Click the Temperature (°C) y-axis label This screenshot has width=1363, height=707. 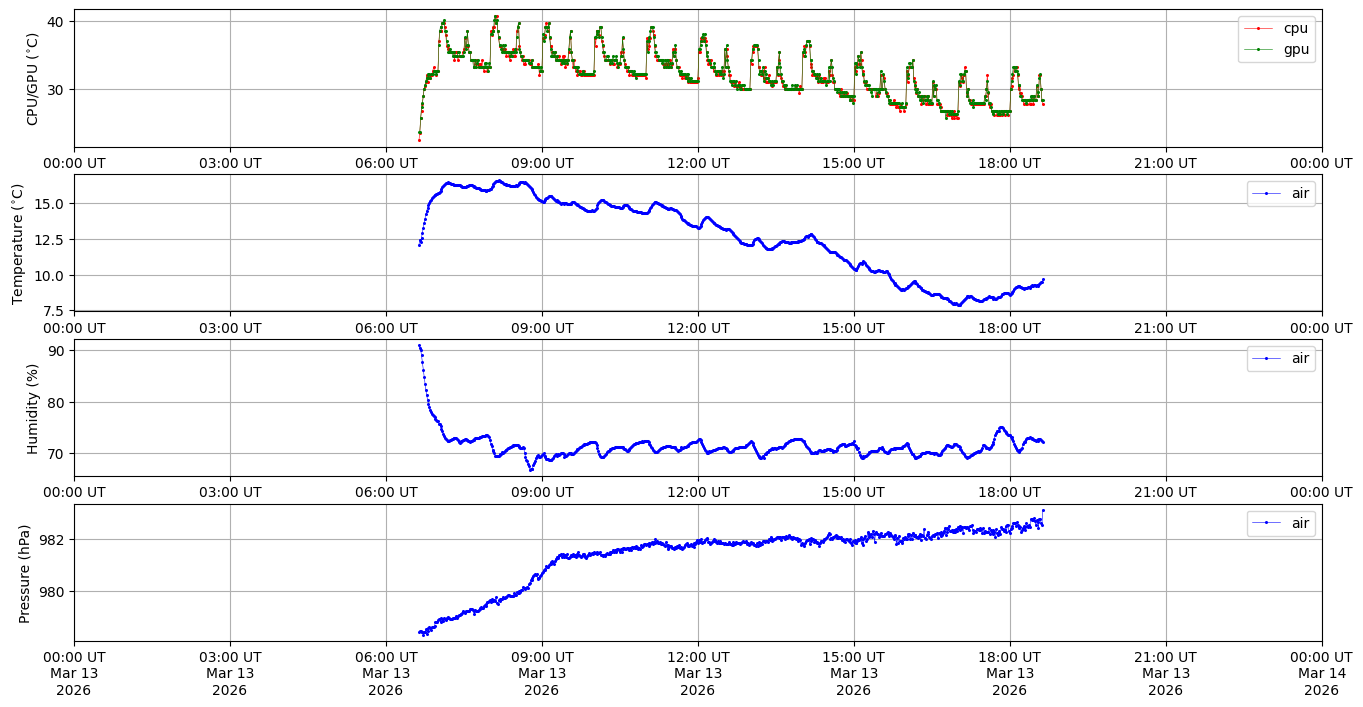click(18, 243)
